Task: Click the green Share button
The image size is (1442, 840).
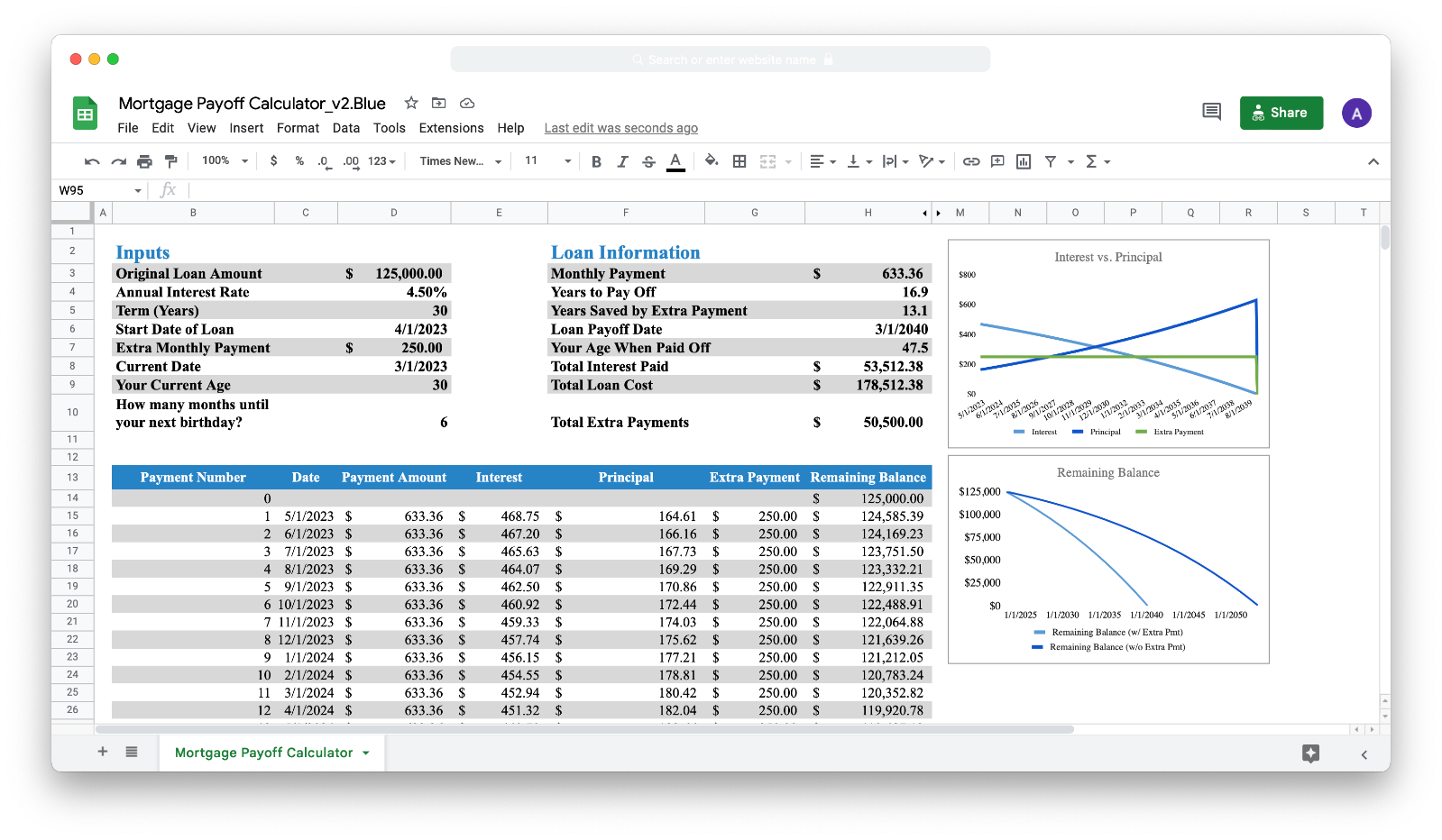Action: 1281,113
